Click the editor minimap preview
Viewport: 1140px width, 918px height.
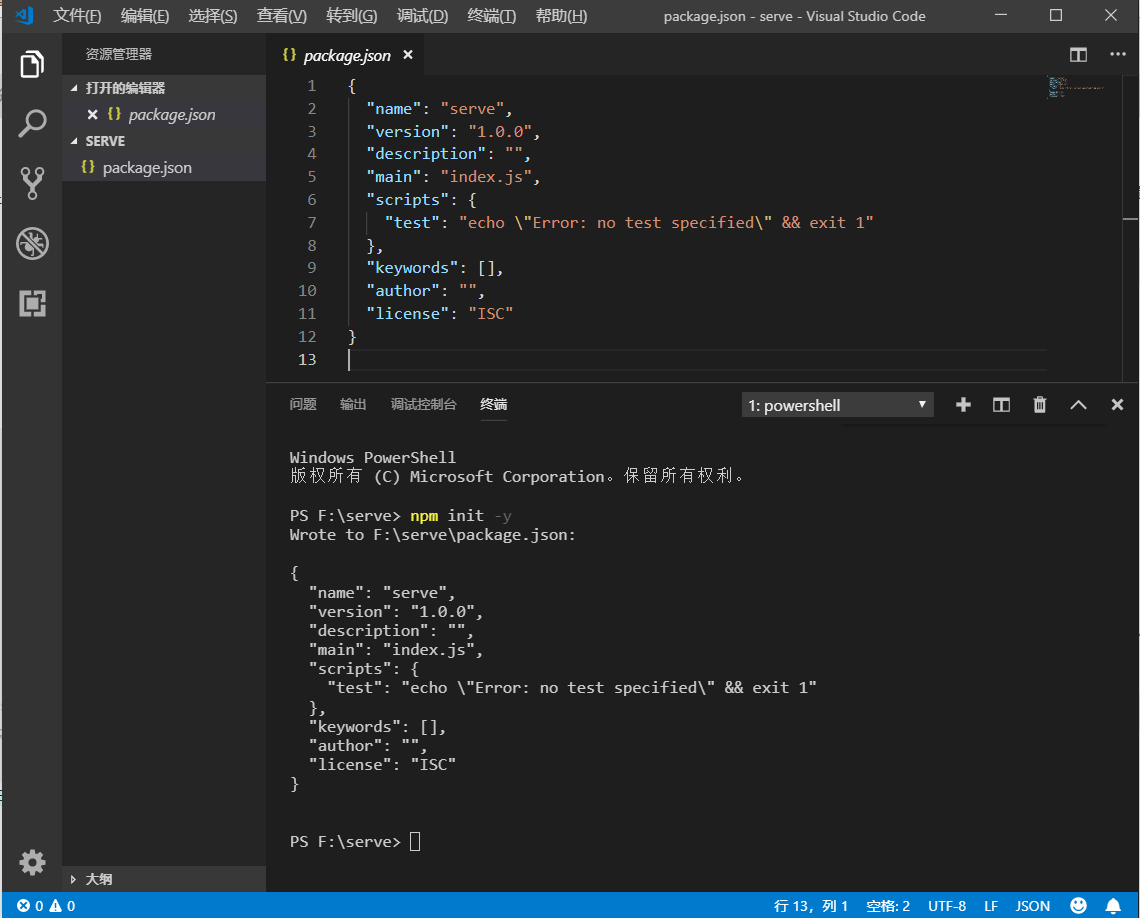pyautogui.click(x=1077, y=87)
